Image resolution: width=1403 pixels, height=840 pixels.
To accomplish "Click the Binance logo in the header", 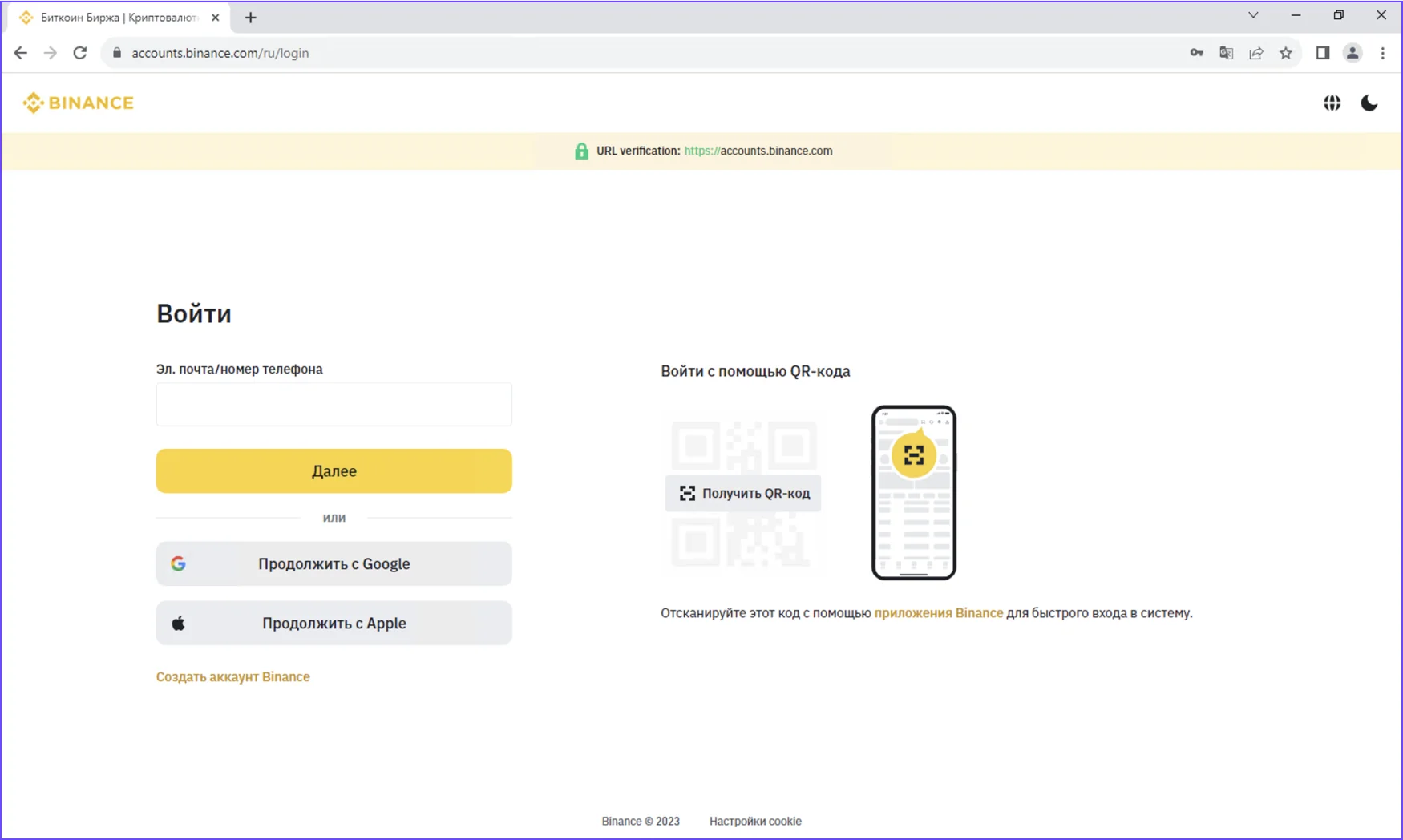I will tap(79, 103).
